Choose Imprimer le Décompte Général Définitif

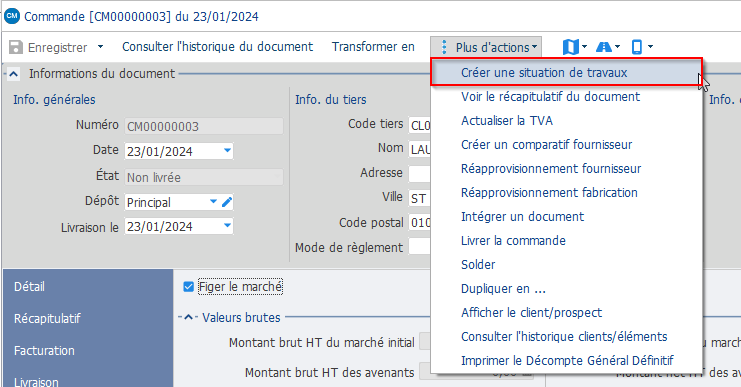[x=566, y=361]
